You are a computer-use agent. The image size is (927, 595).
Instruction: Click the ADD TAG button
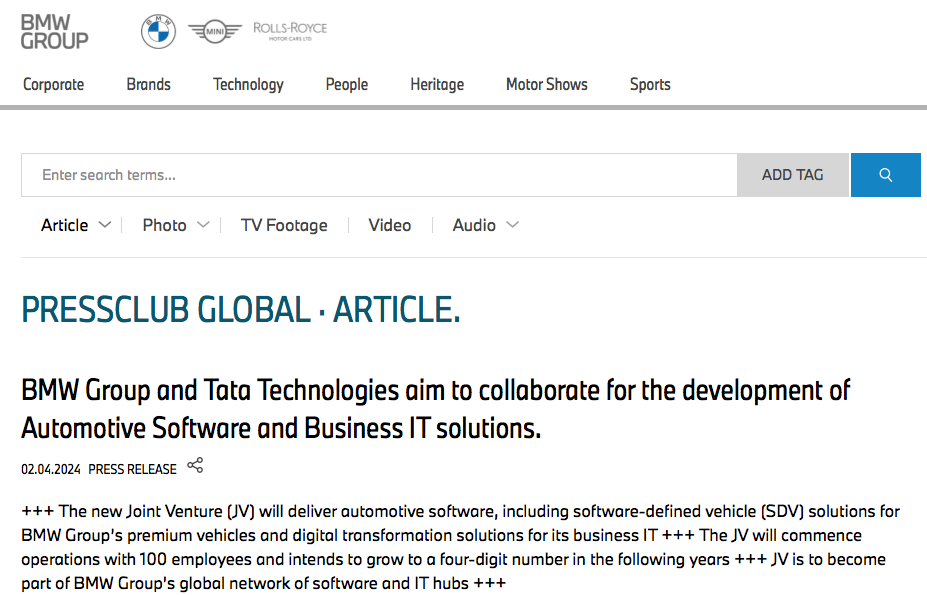coord(793,175)
